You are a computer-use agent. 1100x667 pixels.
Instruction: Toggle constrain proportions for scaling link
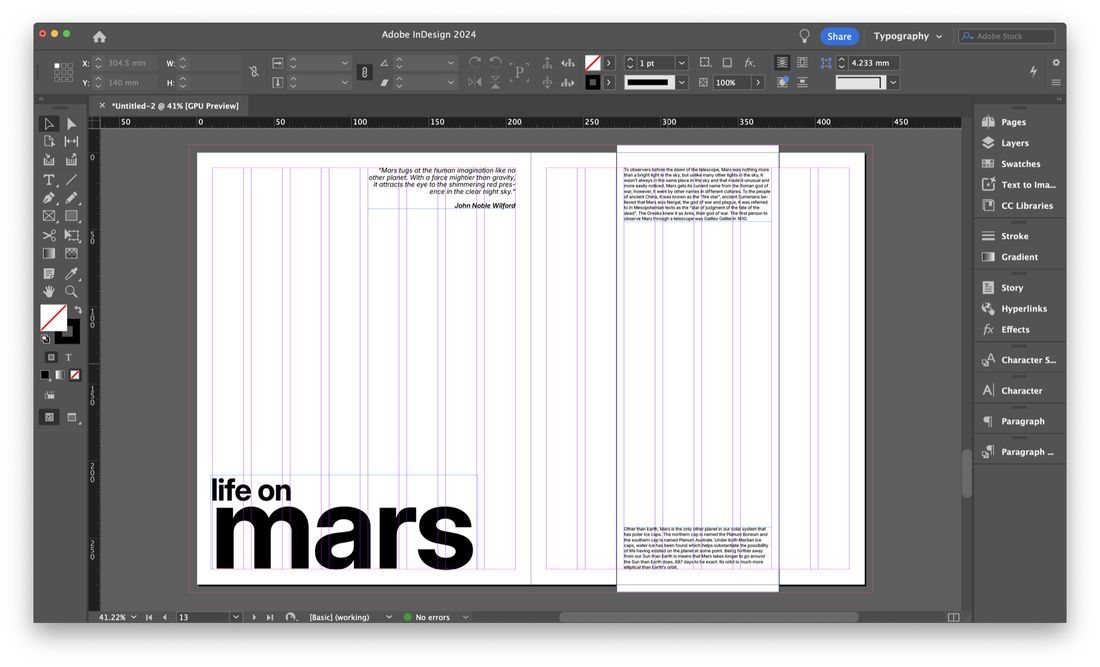tap(364, 72)
